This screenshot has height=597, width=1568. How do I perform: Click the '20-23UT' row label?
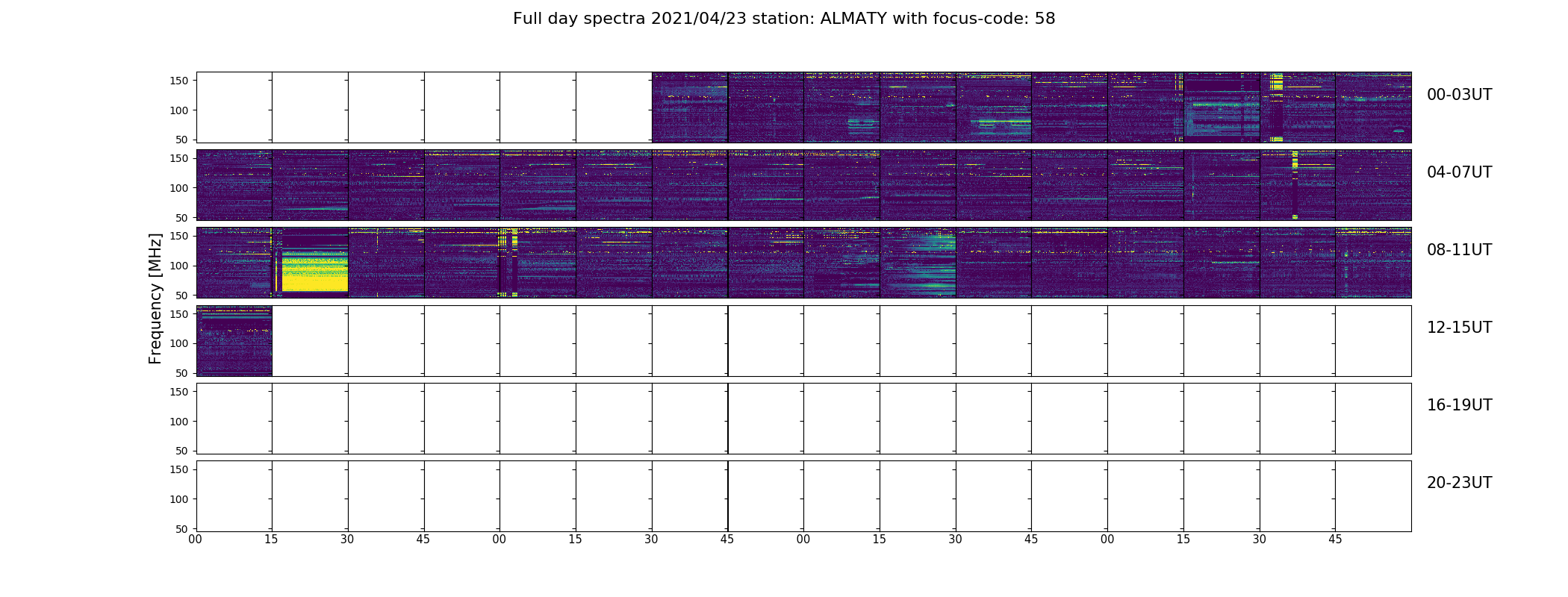tap(1459, 483)
